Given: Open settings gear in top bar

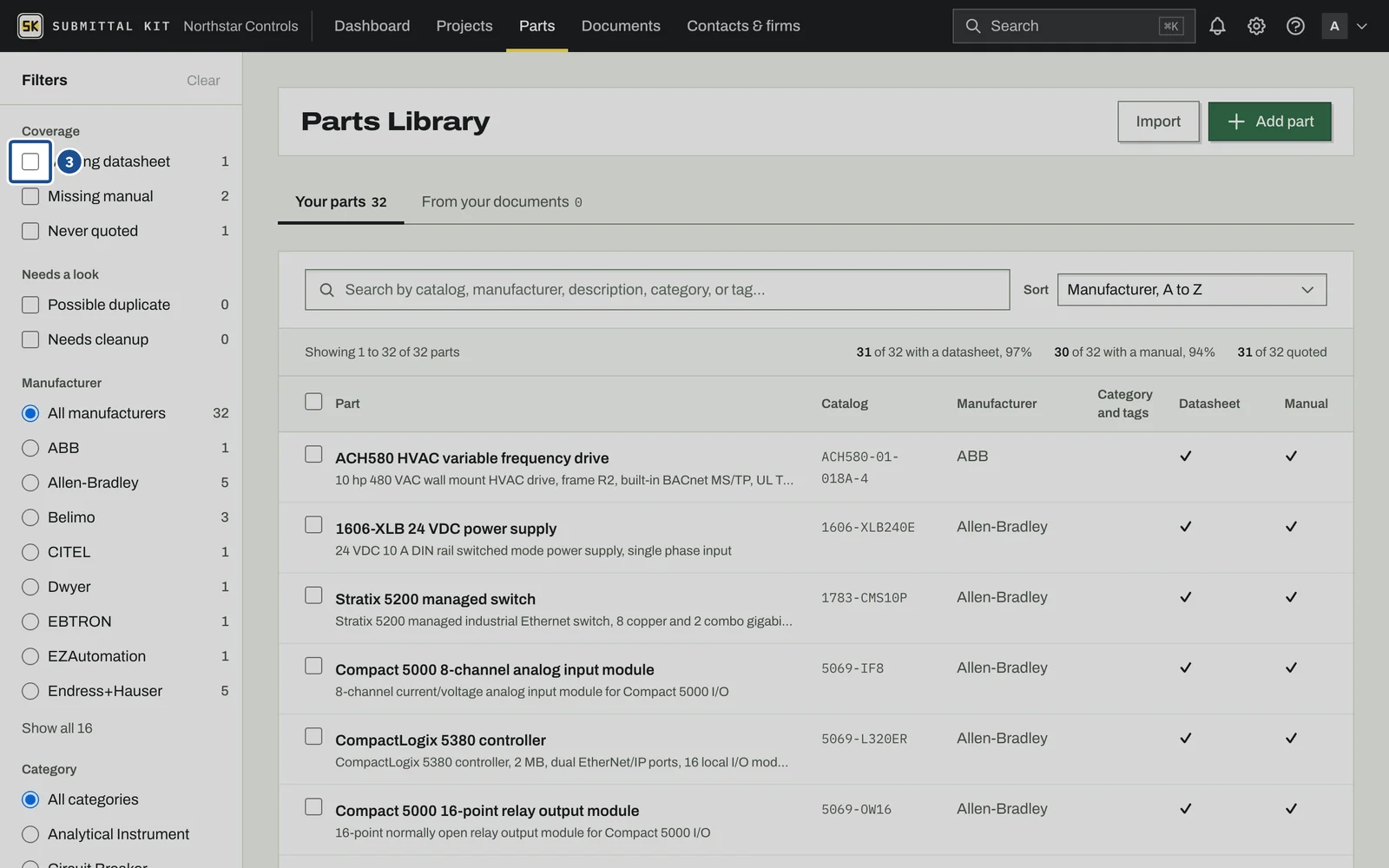Looking at the screenshot, I should [1256, 26].
